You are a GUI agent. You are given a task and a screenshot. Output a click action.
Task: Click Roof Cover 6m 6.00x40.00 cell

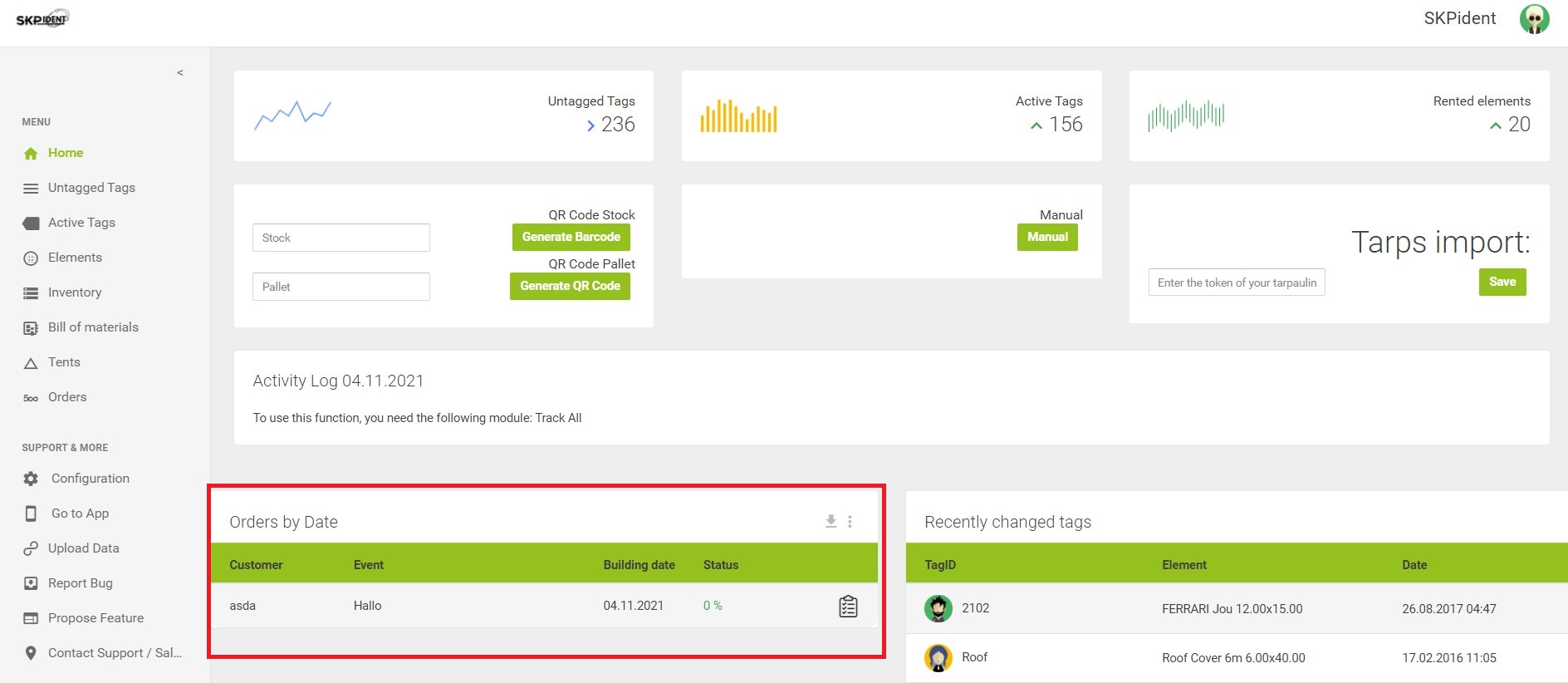[x=1233, y=658]
